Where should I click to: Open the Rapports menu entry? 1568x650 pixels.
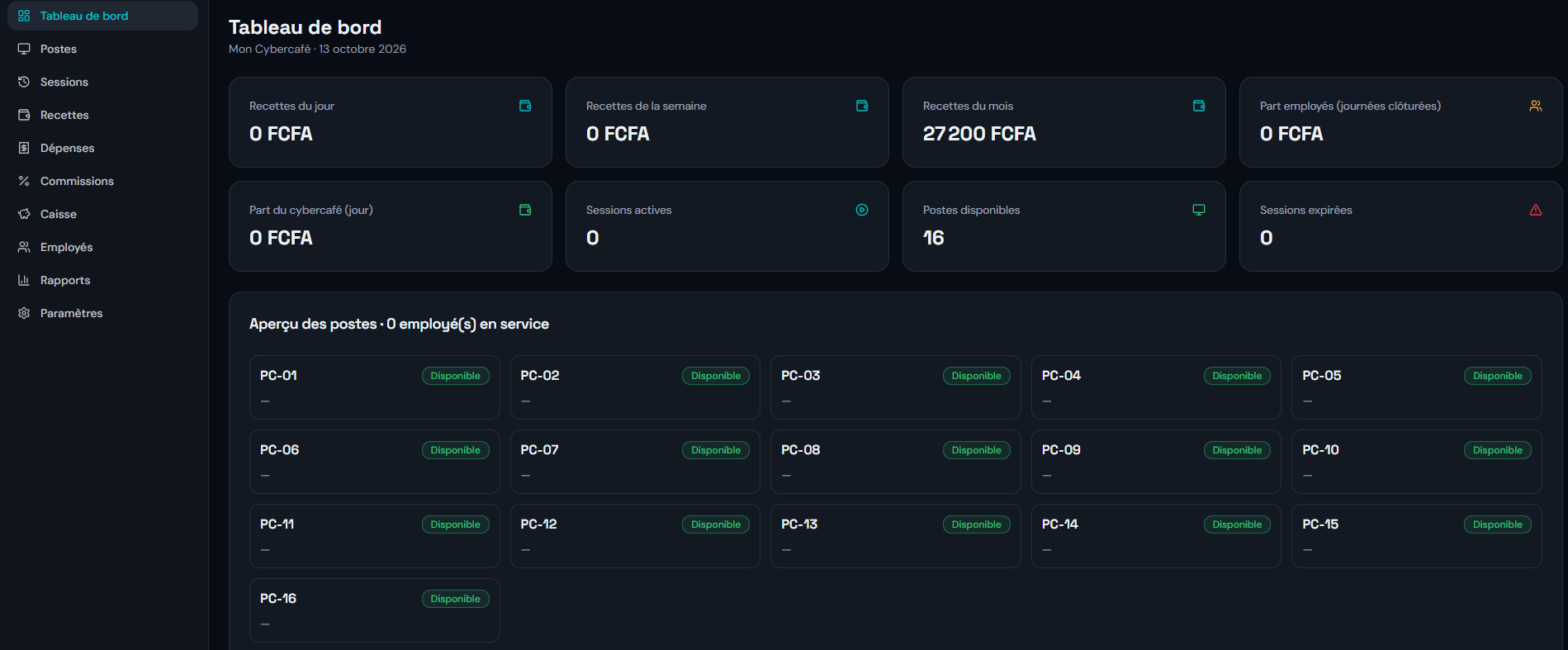[103, 280]
